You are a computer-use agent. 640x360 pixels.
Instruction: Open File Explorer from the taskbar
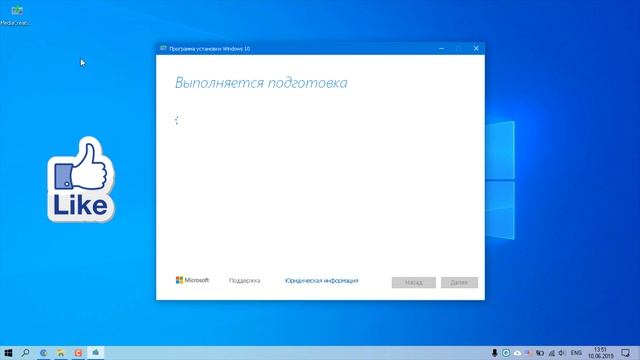(60, 353)
